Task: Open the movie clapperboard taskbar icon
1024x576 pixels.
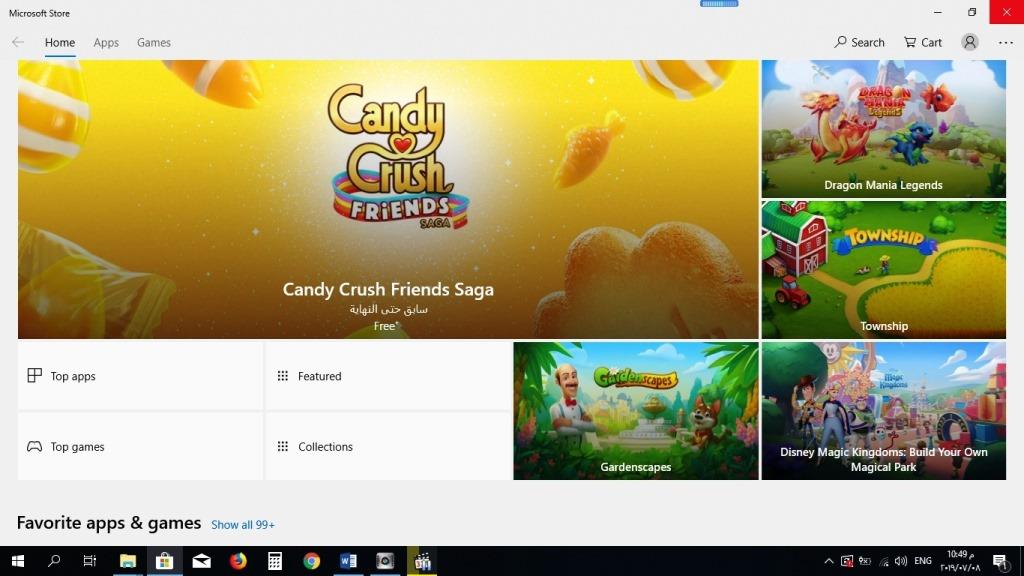Action: pyautogui.click(x=423, y=561)
